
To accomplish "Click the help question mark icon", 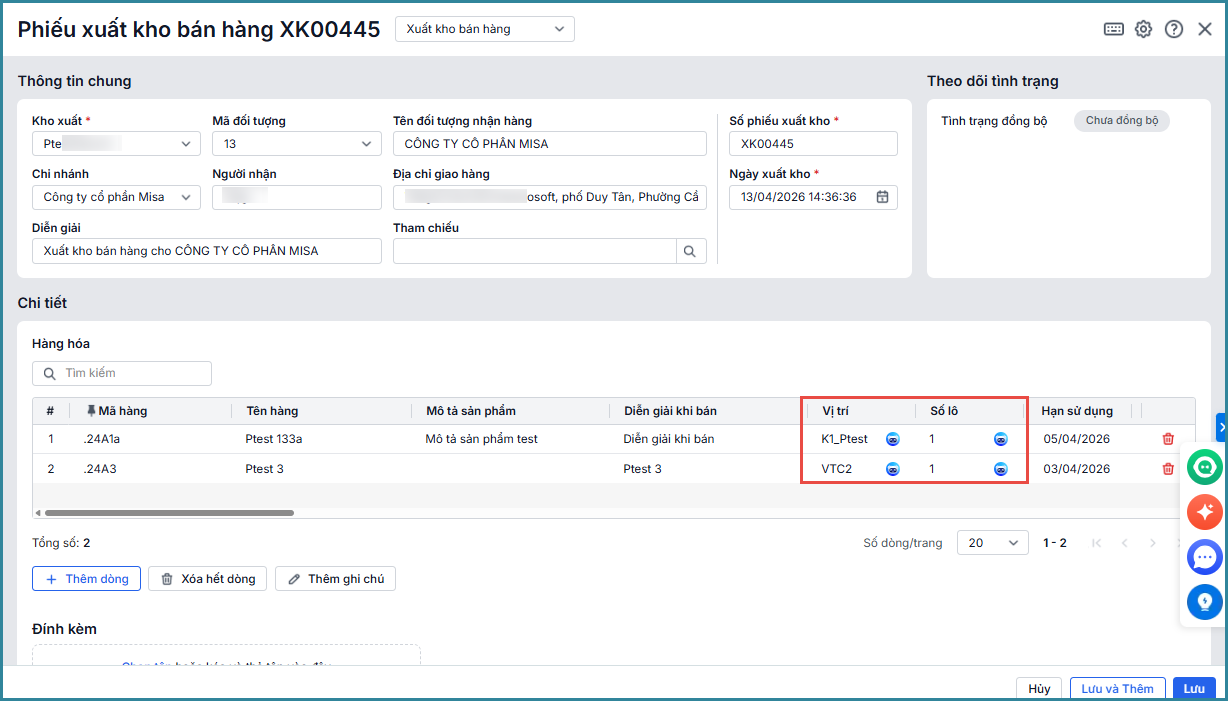I will [x=1174, y=29].
